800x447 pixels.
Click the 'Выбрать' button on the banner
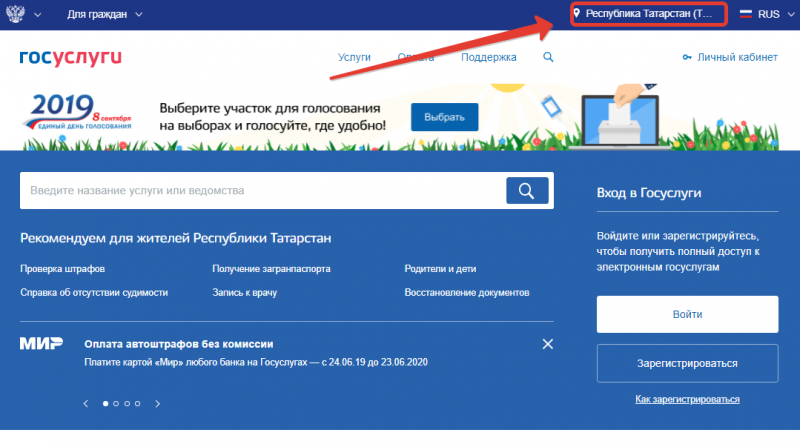[x=444, y=117]
